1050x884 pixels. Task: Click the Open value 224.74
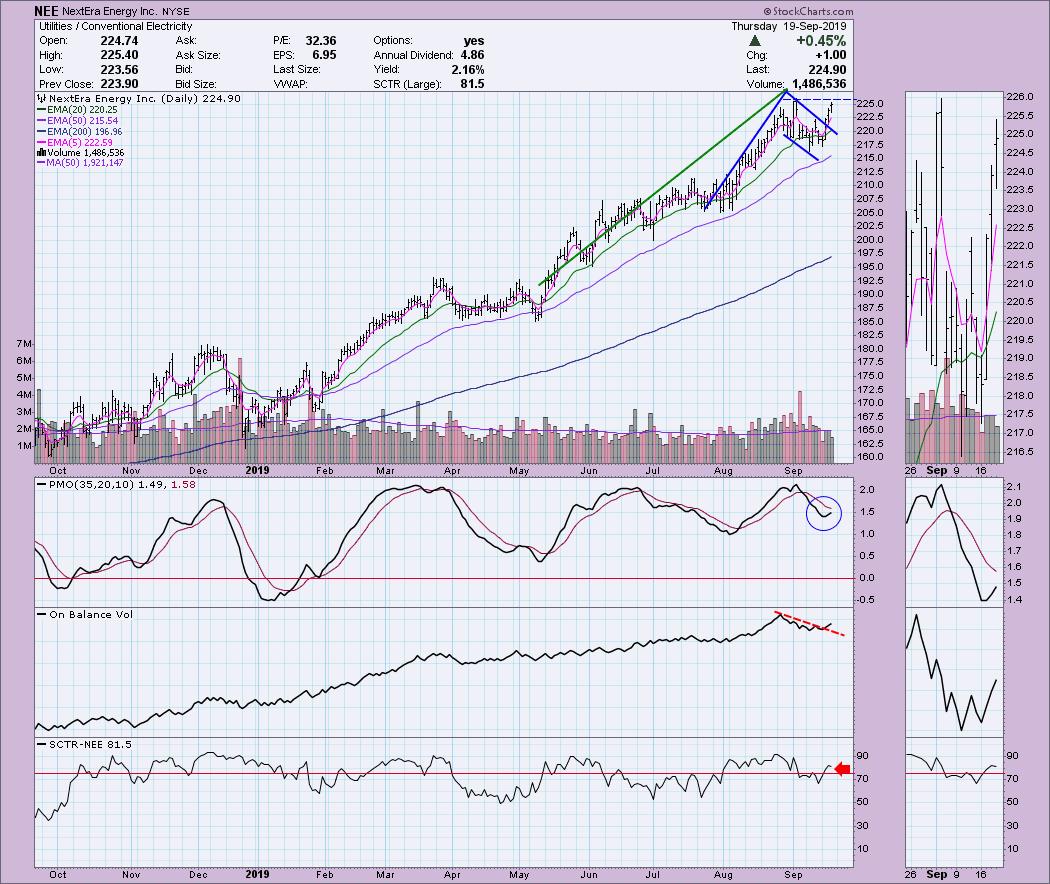[x=119, y=41]
